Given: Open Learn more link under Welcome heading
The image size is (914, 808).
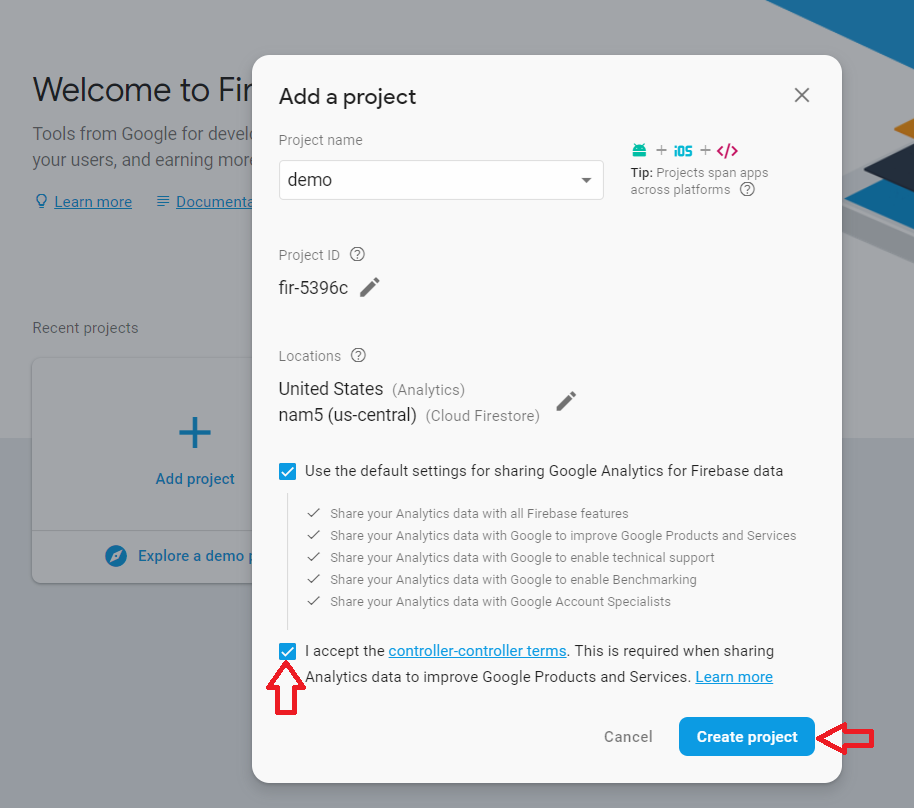Looking at the screenshot, I should [x=93, y=202].
